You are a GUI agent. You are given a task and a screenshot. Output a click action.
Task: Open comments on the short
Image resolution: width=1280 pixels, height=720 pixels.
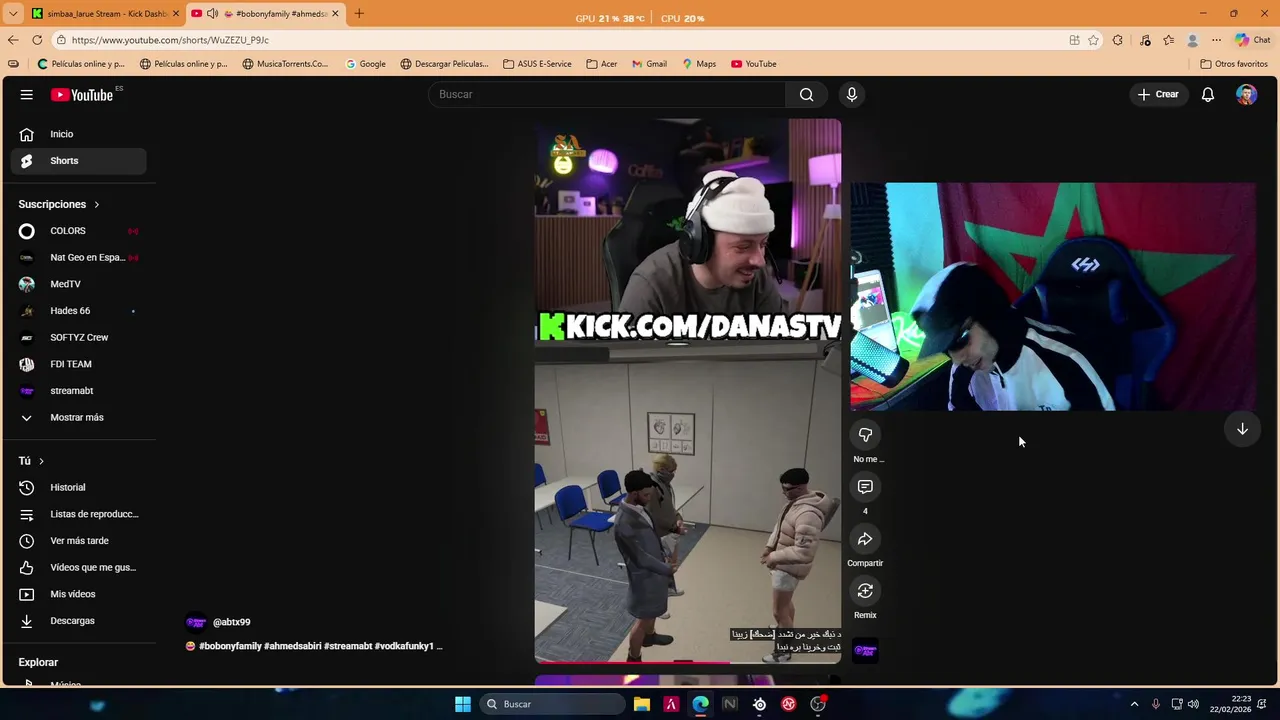[x=865, y=487]
